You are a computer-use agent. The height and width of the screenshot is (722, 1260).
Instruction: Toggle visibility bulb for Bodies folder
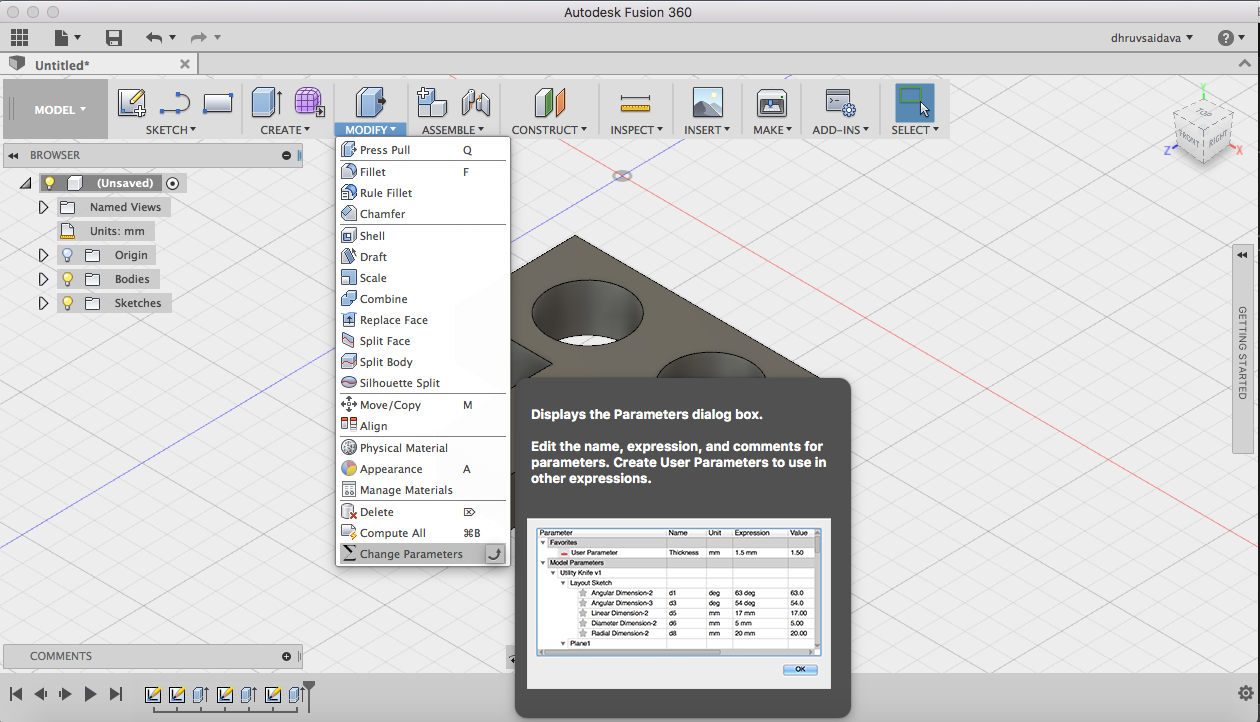[x=68, y=279]
